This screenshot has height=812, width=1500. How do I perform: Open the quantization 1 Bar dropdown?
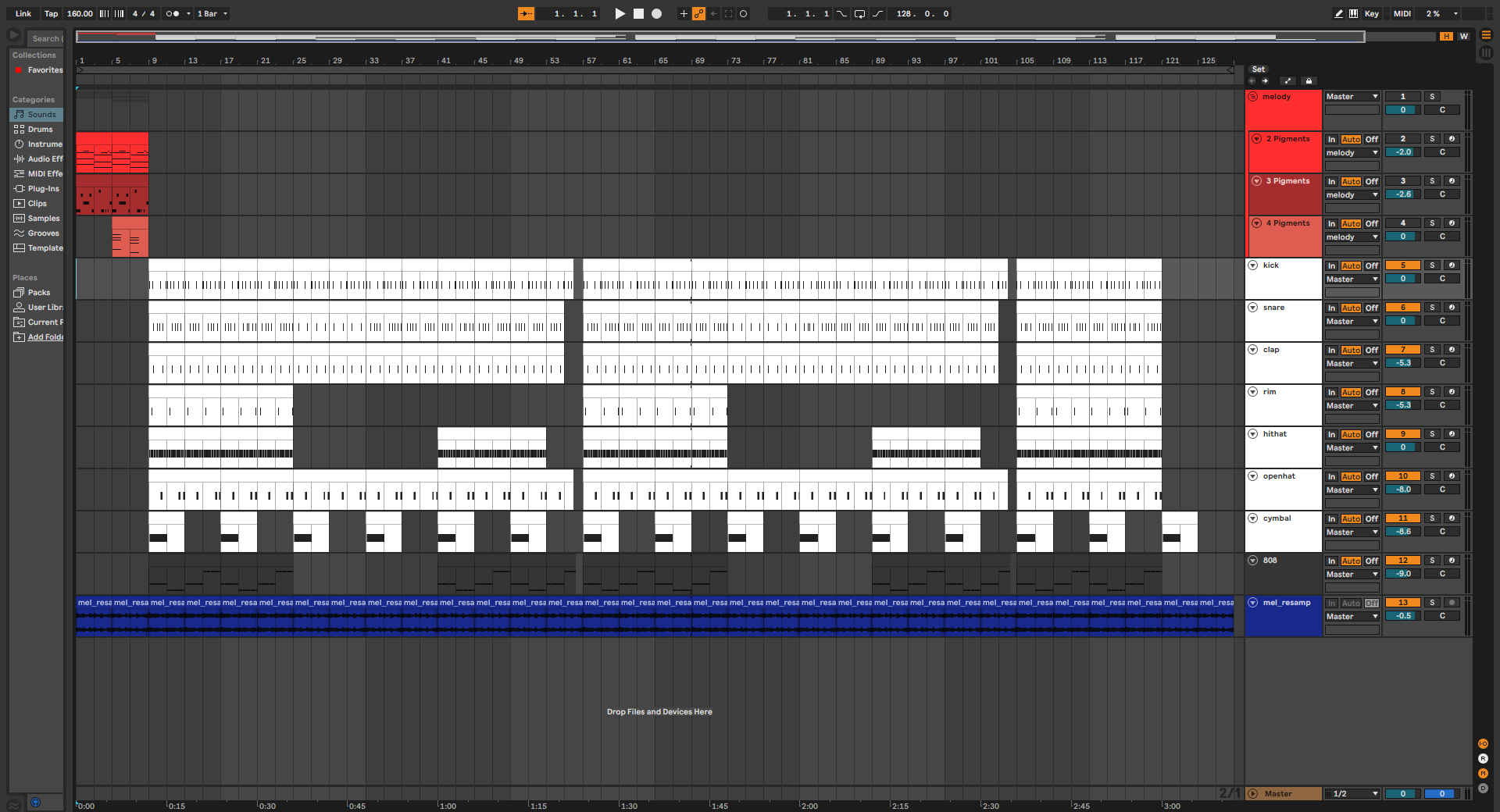[212, 13]
